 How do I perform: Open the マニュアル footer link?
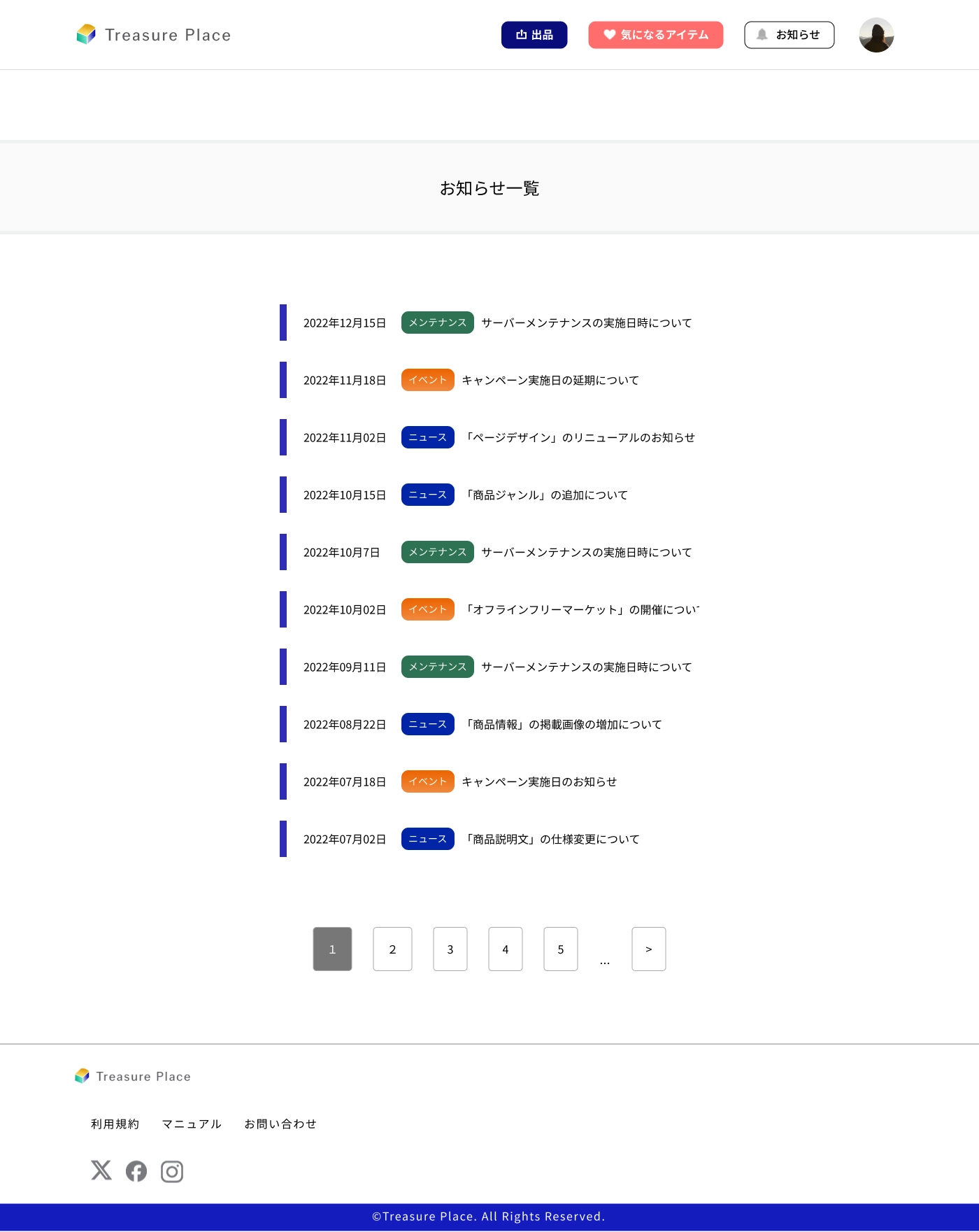tap(192, 1124)
